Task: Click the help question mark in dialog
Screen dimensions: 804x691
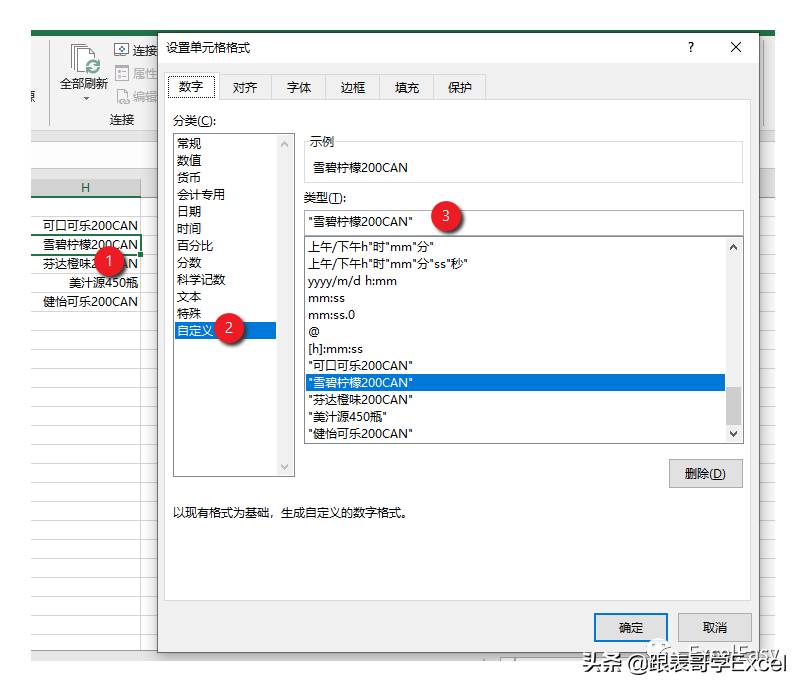Action: [691, 48]
